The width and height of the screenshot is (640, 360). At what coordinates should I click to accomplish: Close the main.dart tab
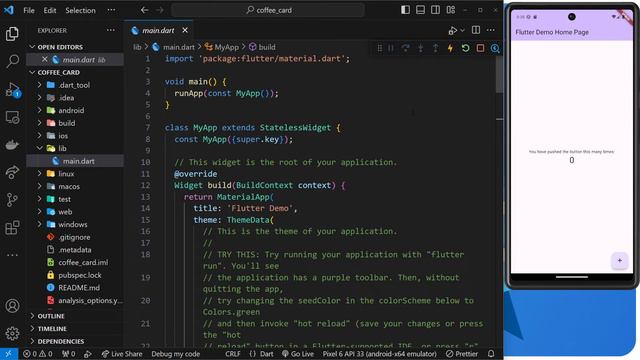click(185, 31)
